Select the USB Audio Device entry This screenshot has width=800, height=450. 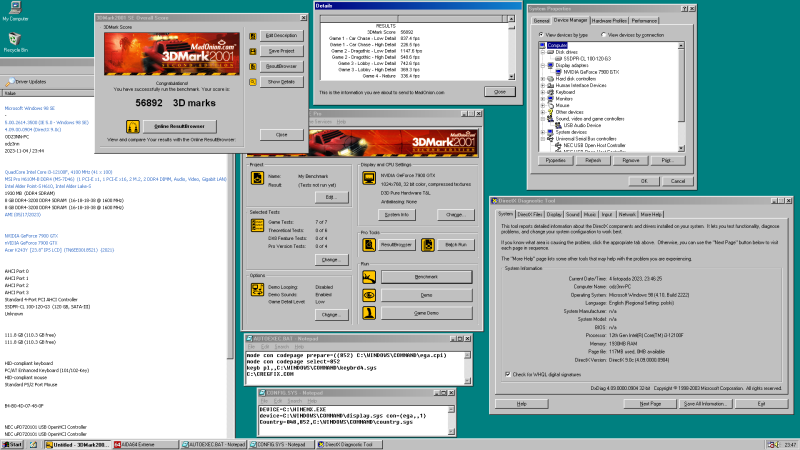pyautogui.click(x=582, y=125)
